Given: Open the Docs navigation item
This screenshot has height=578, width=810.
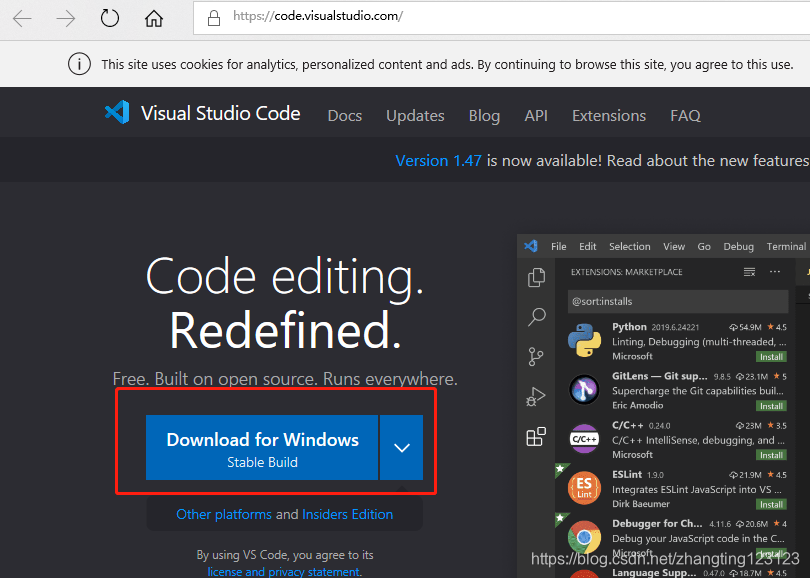Looking at the screenshot, I should click(x=344, y=115).
